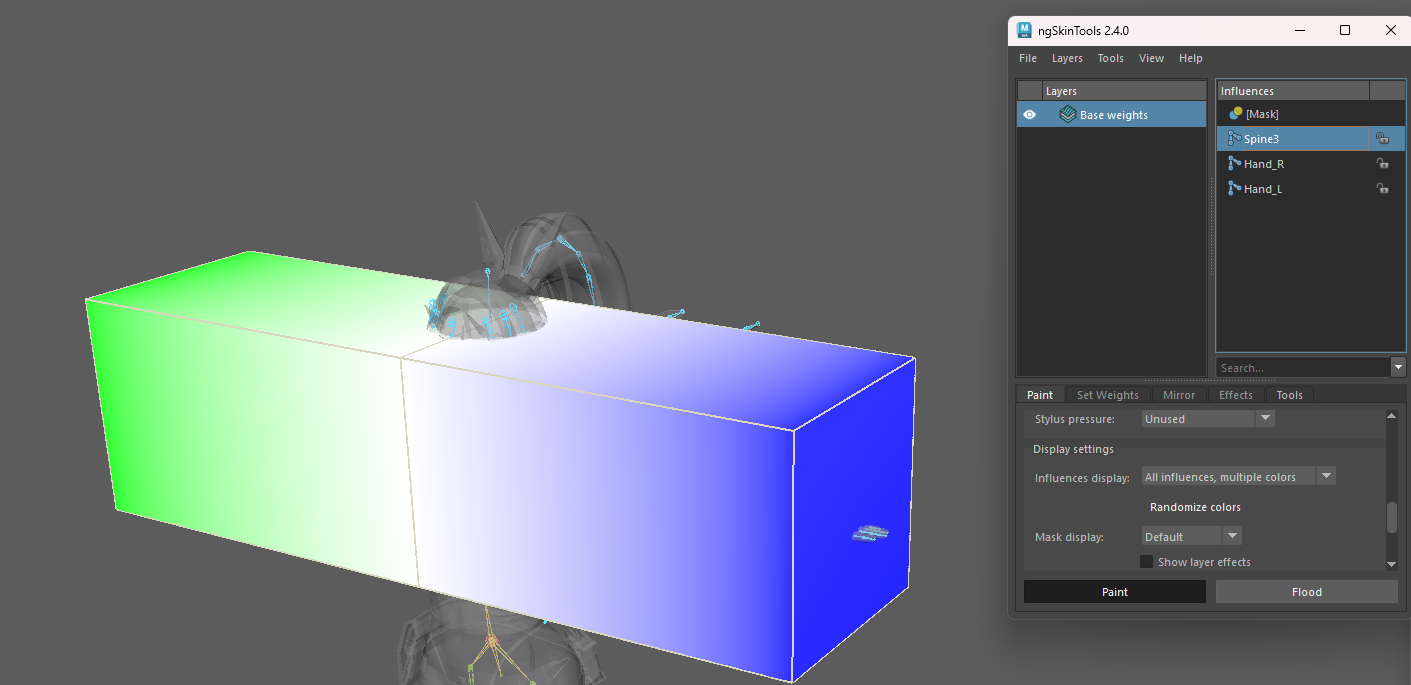1411x685 pixels.
Task: Click the lock icon for Spine3
Action: [1382, 139]
